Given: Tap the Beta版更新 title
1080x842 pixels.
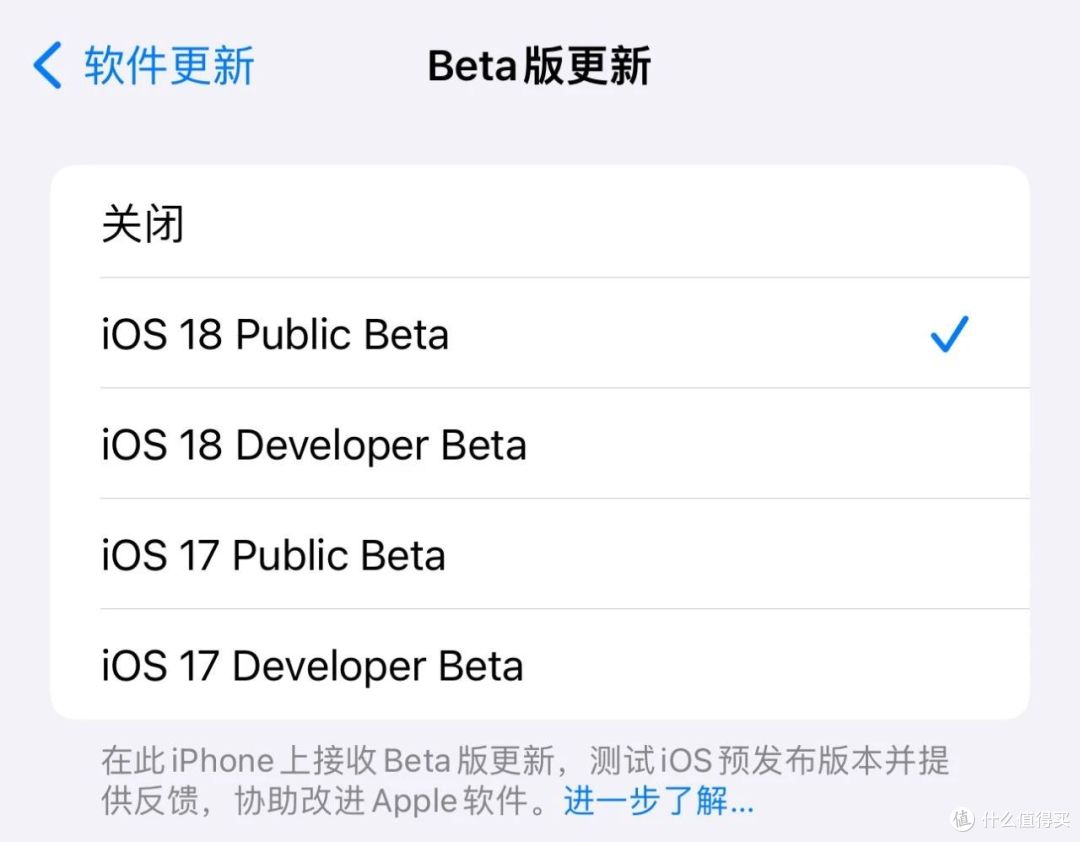Looking at the screenshot, I should (x=540, y=65).
